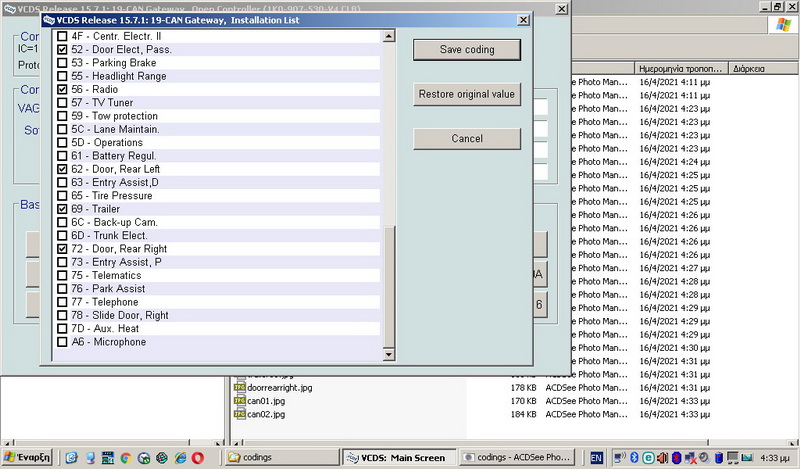
Task: Launch Opera browser from quick launch
Action: tap(198, 458)
